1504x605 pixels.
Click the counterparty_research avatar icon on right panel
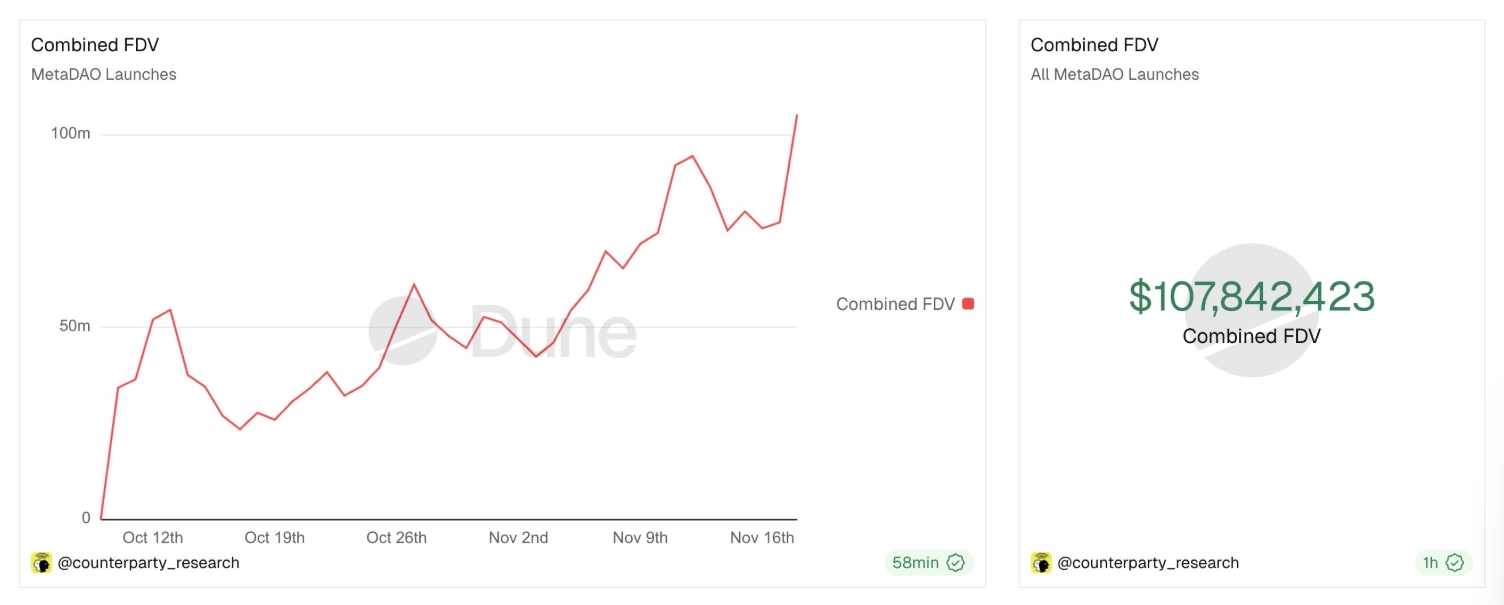(x=1041, y=563)
